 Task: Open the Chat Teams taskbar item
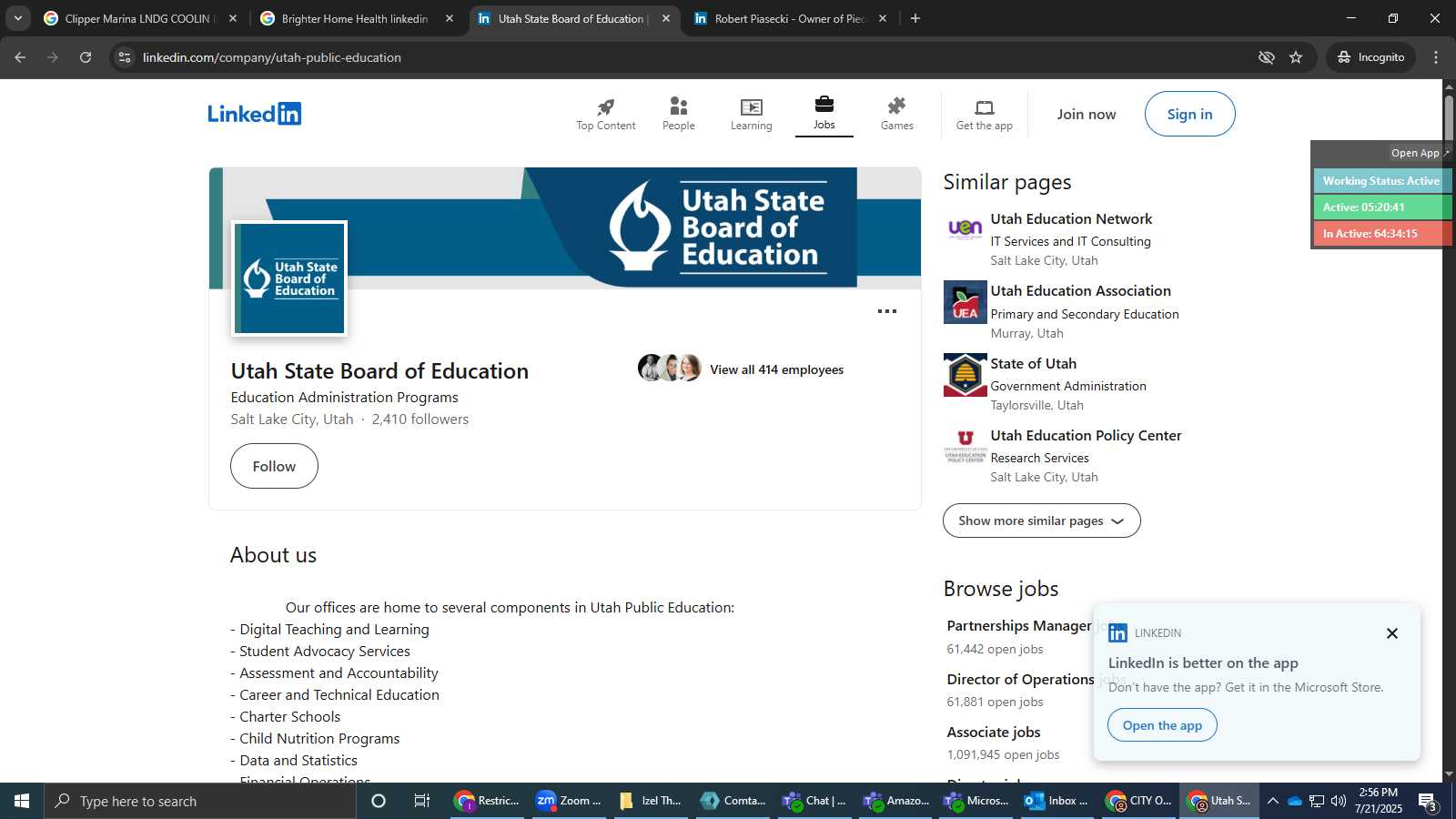pyautogui.click(x=814, y=801)
